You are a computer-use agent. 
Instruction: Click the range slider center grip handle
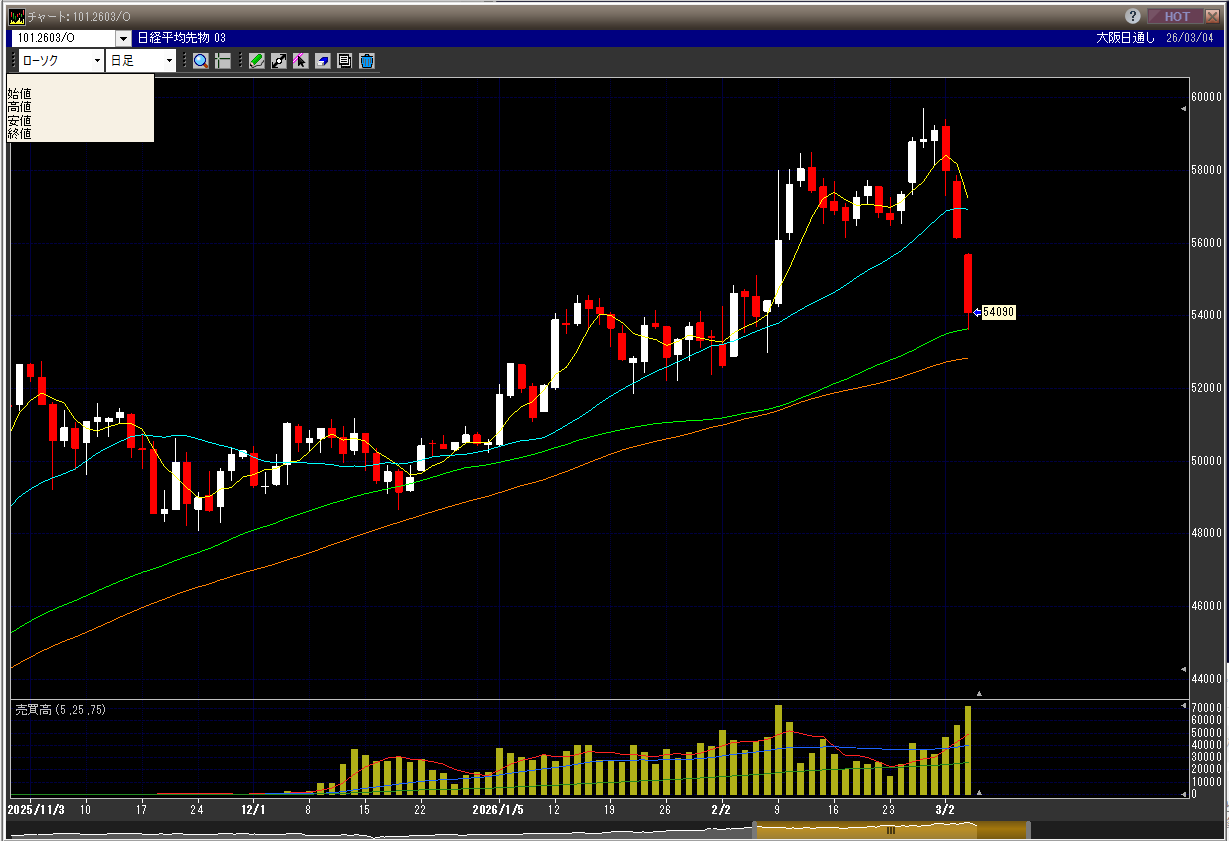coord(890,830)
